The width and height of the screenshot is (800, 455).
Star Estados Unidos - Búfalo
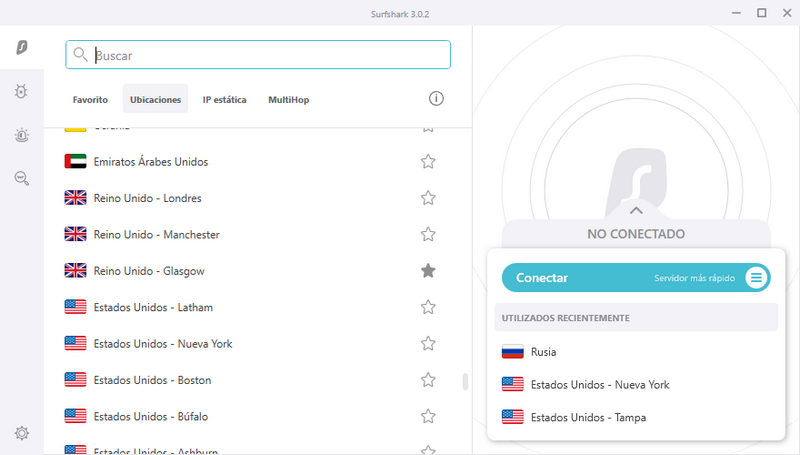428,417
